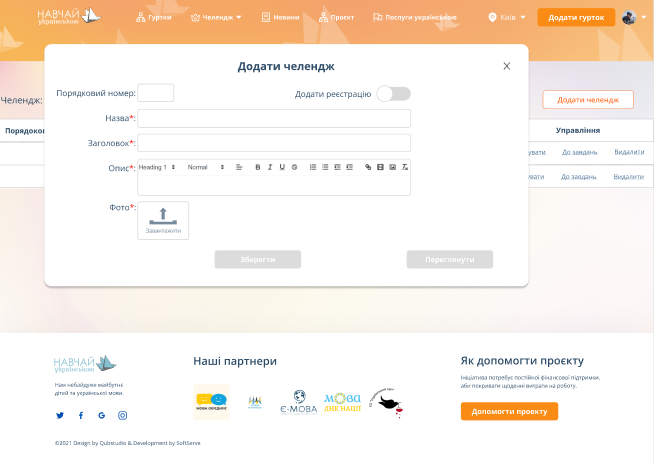Click the Переглянути button
Image resolution: width=654 pixels, height=463 pixels.
450,259
